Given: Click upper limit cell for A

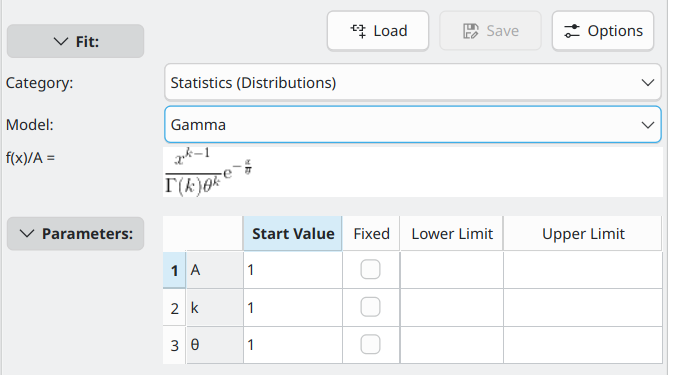Looking at the screenshot, I should tap(583, 270).
